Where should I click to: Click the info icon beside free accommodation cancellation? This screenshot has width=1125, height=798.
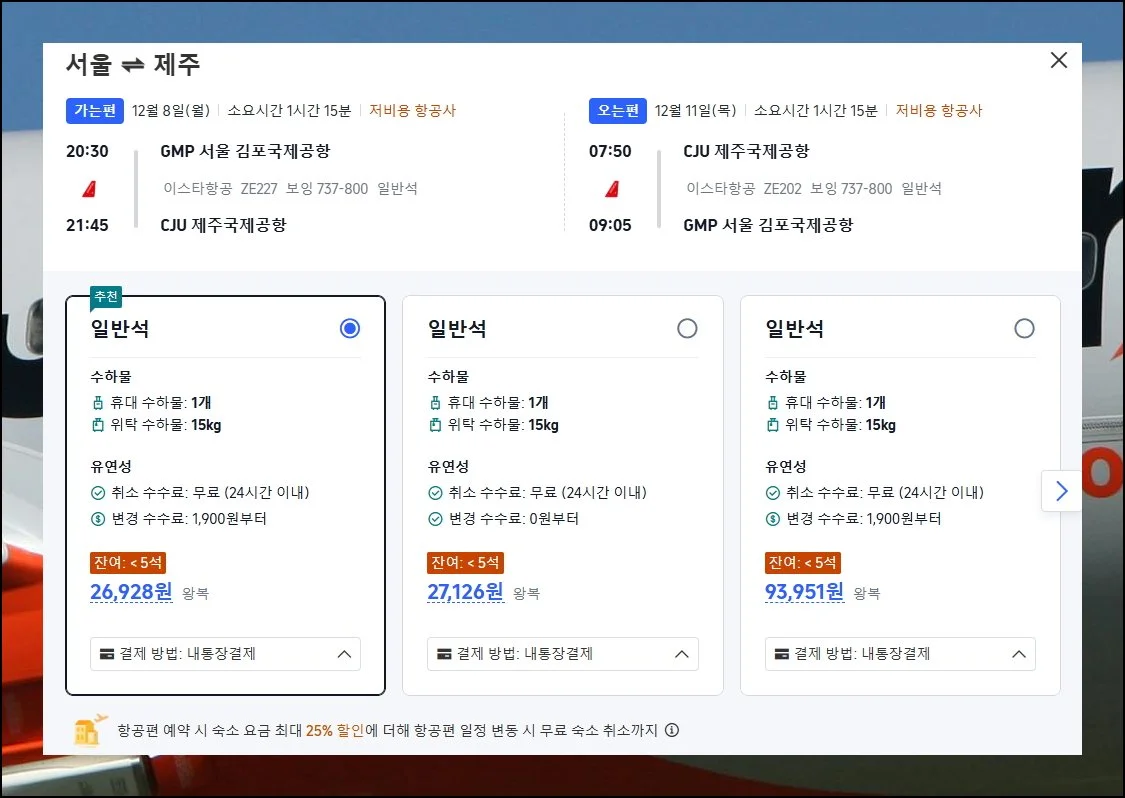click(x=672, y=730)
